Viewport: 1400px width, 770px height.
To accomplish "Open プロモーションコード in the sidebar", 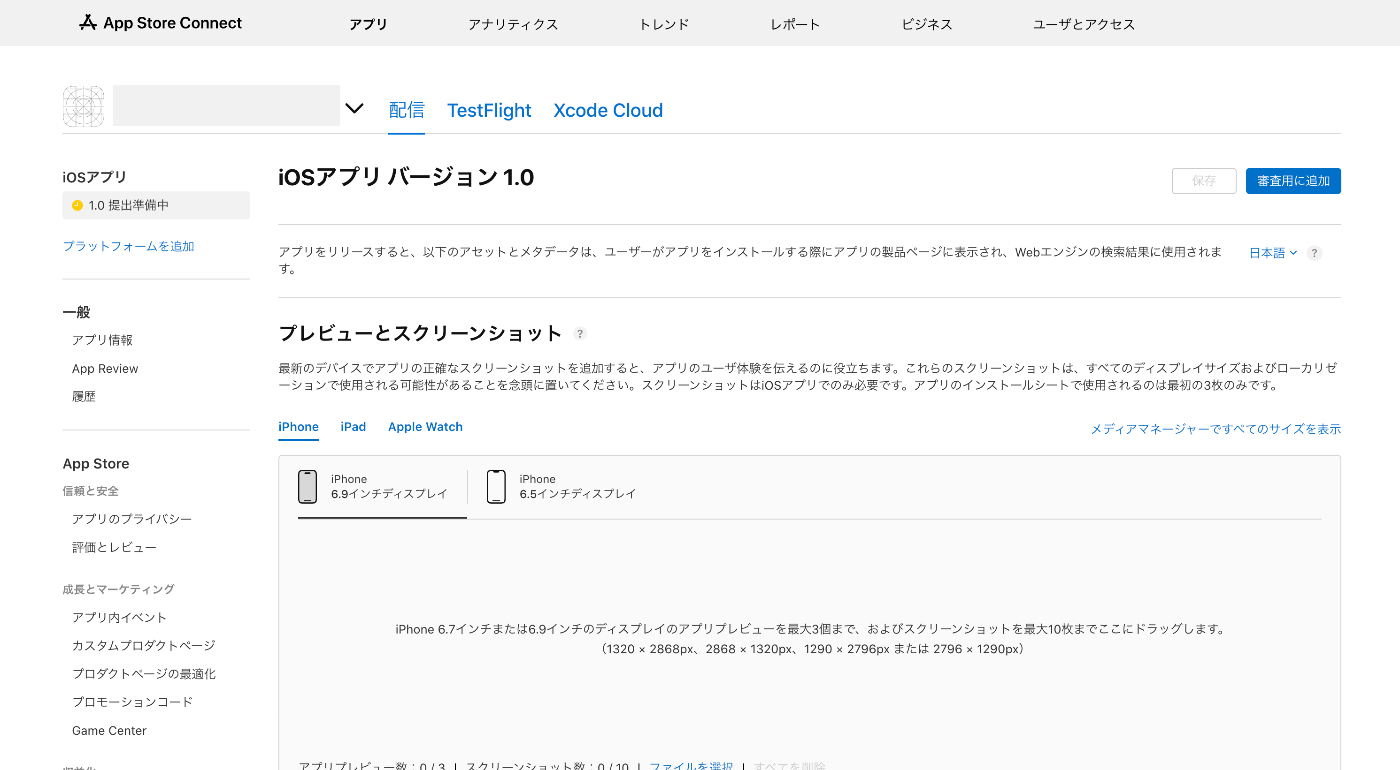I will point(132,702).
